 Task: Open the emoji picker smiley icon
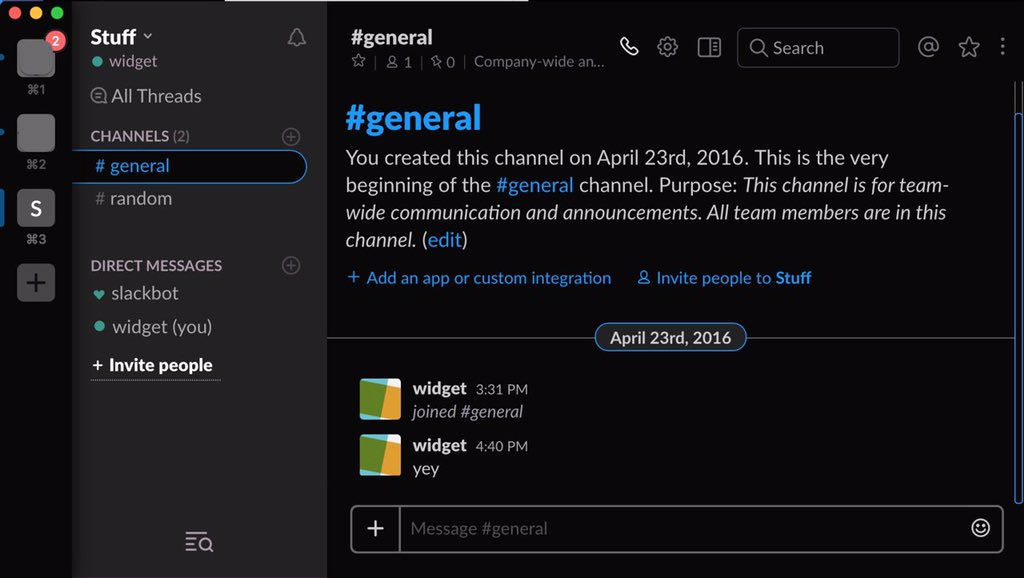pos(980,528)
